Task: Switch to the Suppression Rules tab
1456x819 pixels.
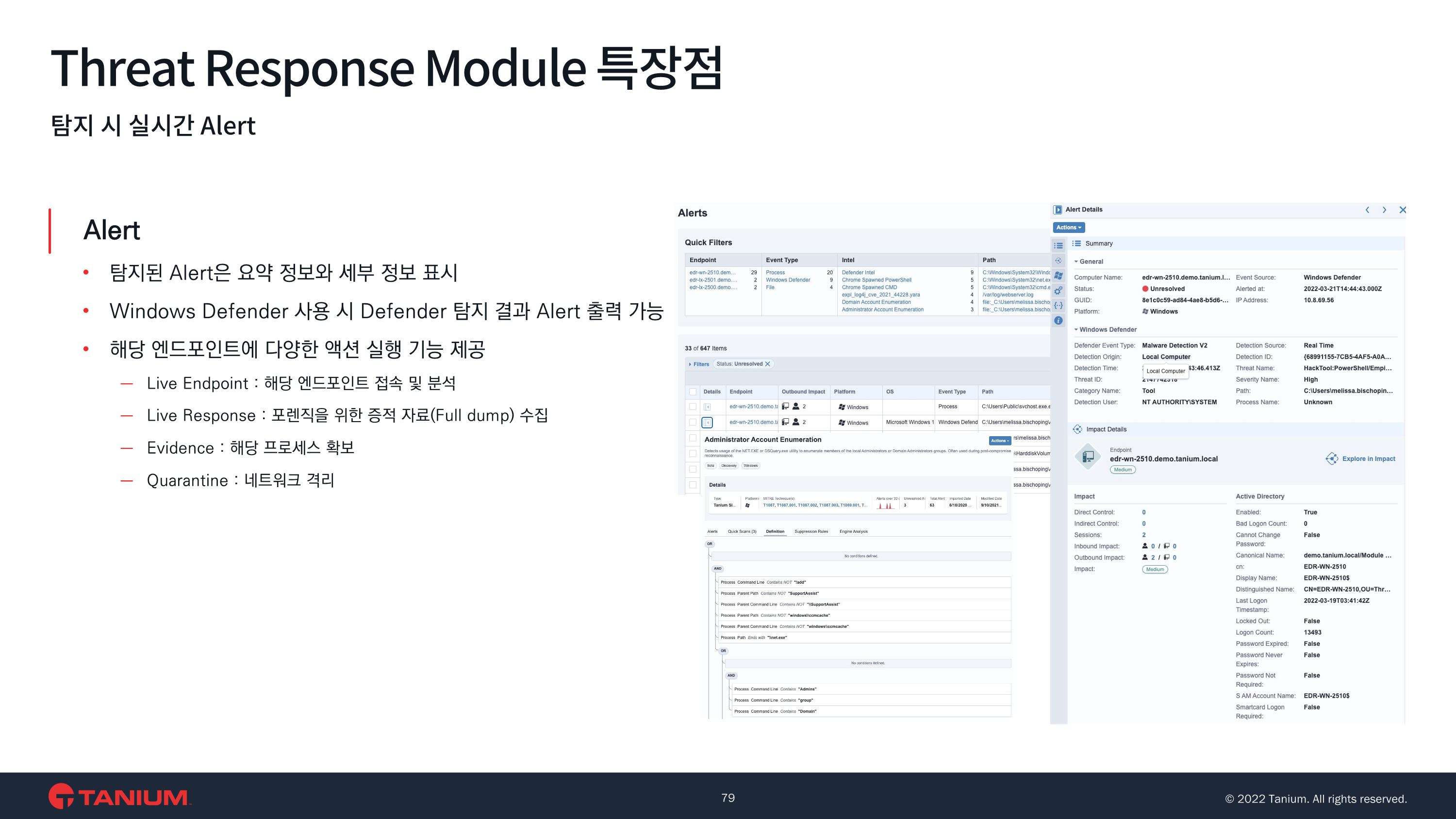Action: (x=811, y=531)
